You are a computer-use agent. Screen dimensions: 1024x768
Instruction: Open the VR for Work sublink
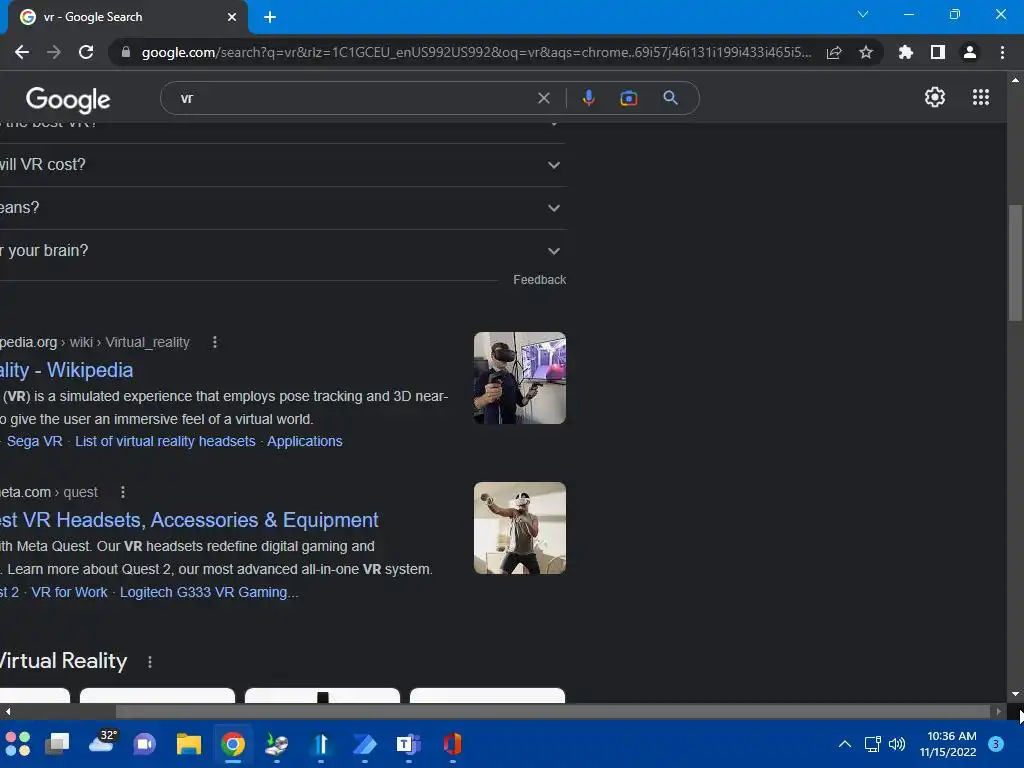click(x=69, y=592)
